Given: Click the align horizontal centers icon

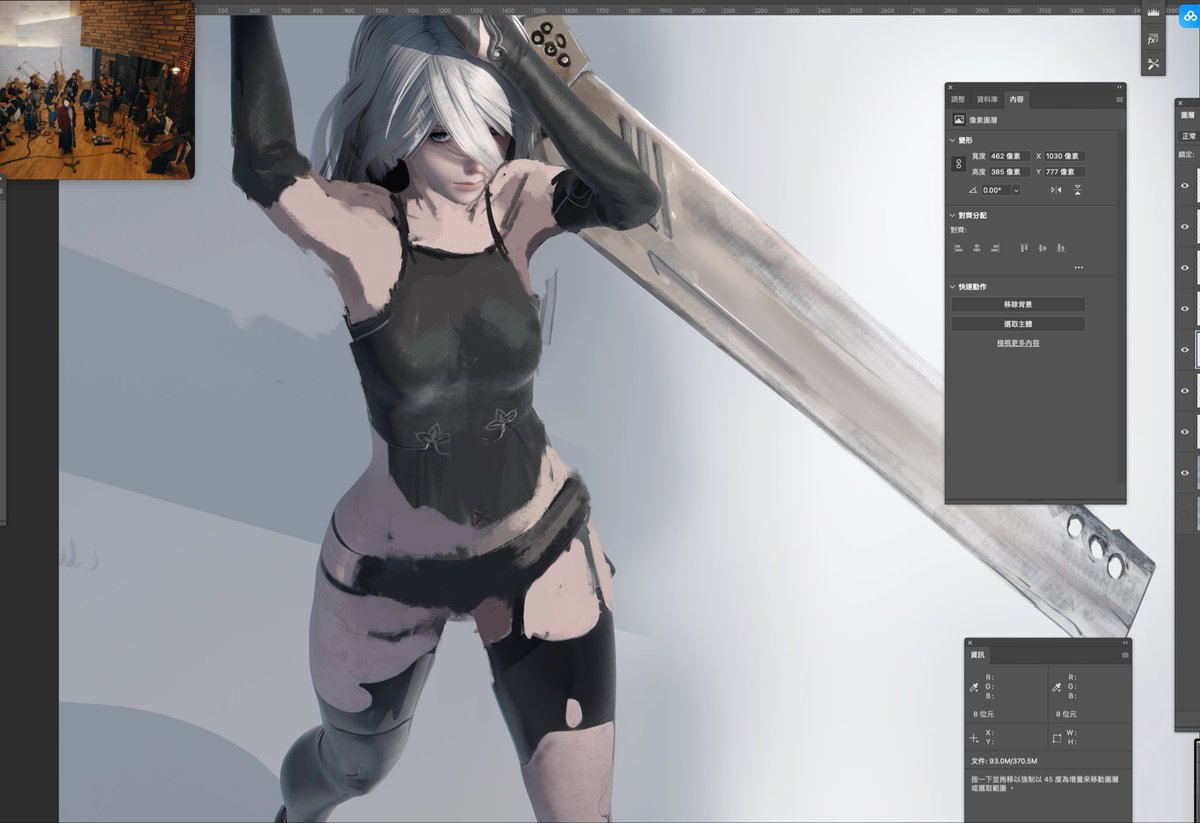Looking at the screenshot, I should click(977, 248).
